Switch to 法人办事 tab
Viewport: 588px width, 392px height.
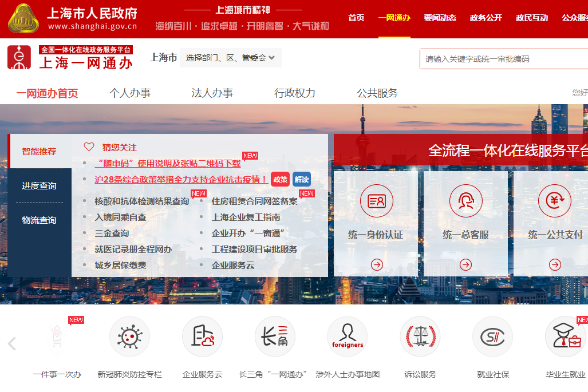point(212,93)
